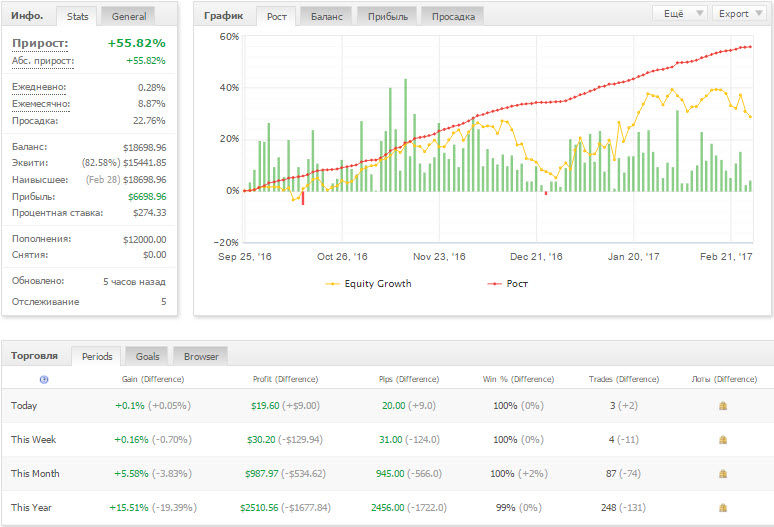
Task: Open the Stats tab in the Info panel
Action: click(x=77, y=16)
